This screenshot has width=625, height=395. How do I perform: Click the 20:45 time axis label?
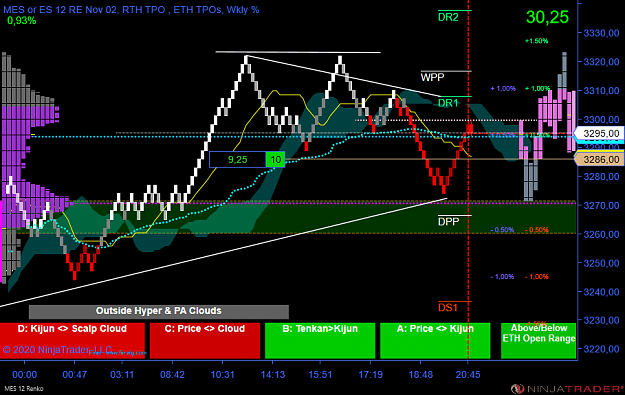tap(468, 375)
